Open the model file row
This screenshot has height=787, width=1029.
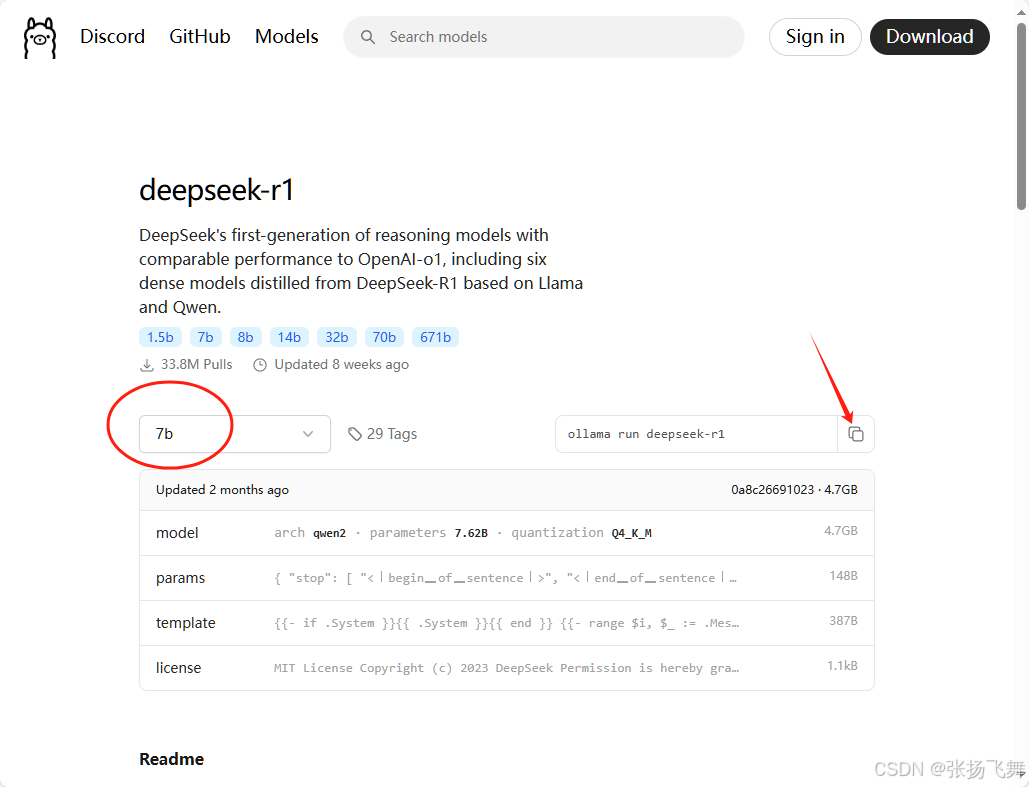tap(507, 533)
